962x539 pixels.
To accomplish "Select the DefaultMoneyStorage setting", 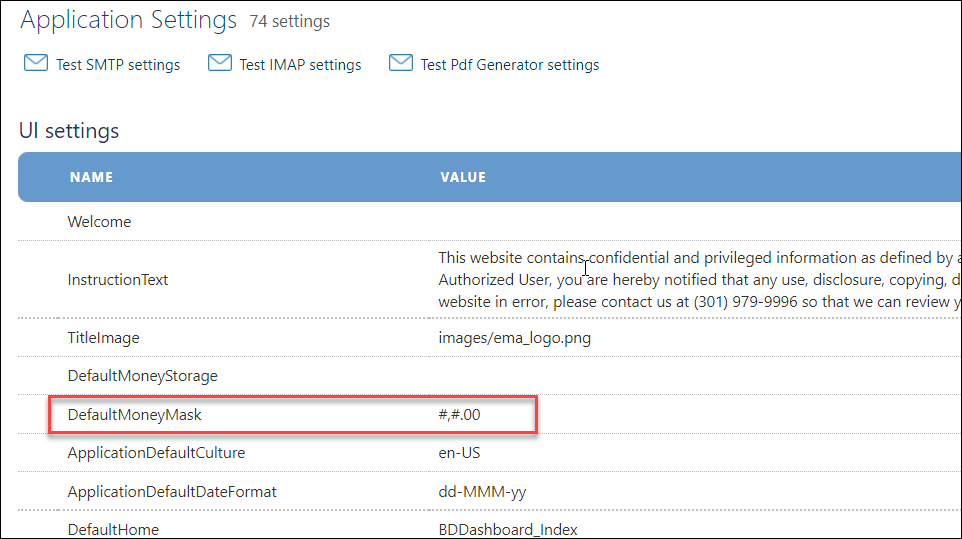I will (142, 376).
